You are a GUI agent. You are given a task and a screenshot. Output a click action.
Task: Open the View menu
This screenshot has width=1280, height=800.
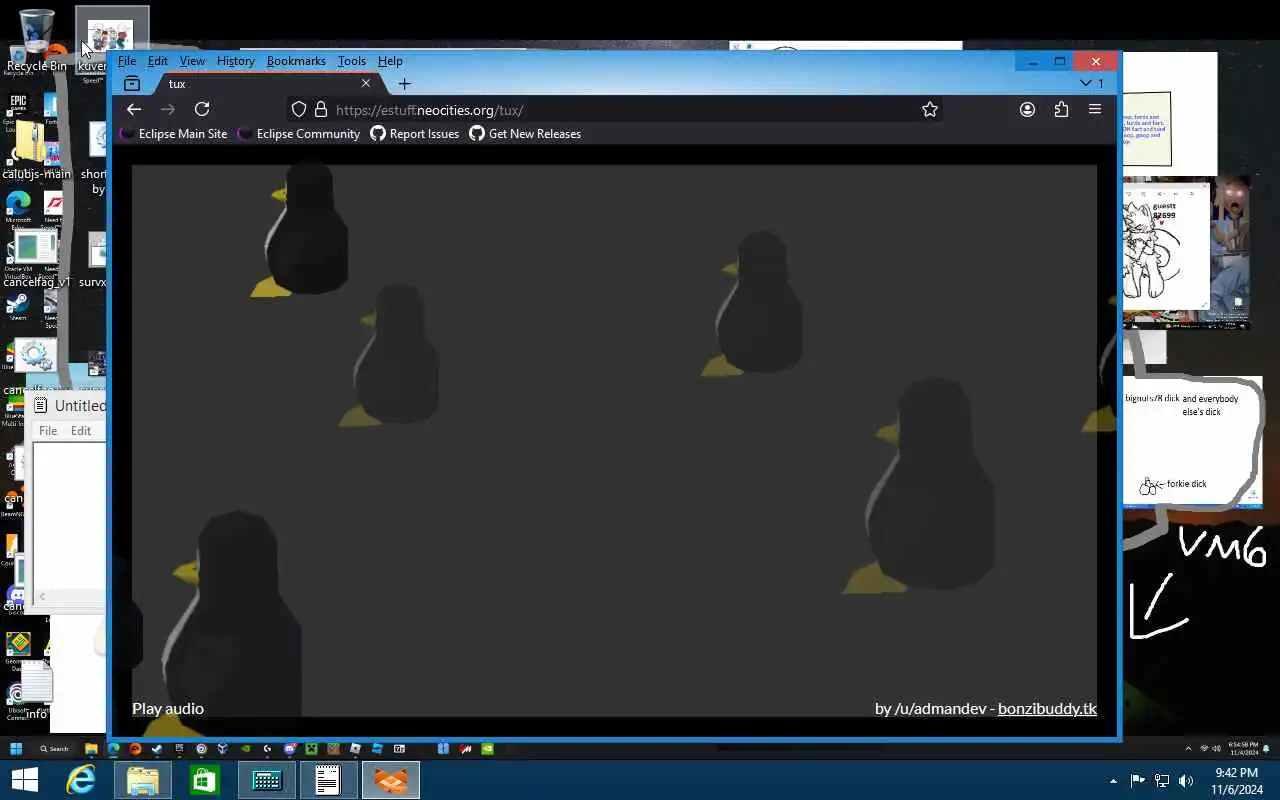[192, 61]
